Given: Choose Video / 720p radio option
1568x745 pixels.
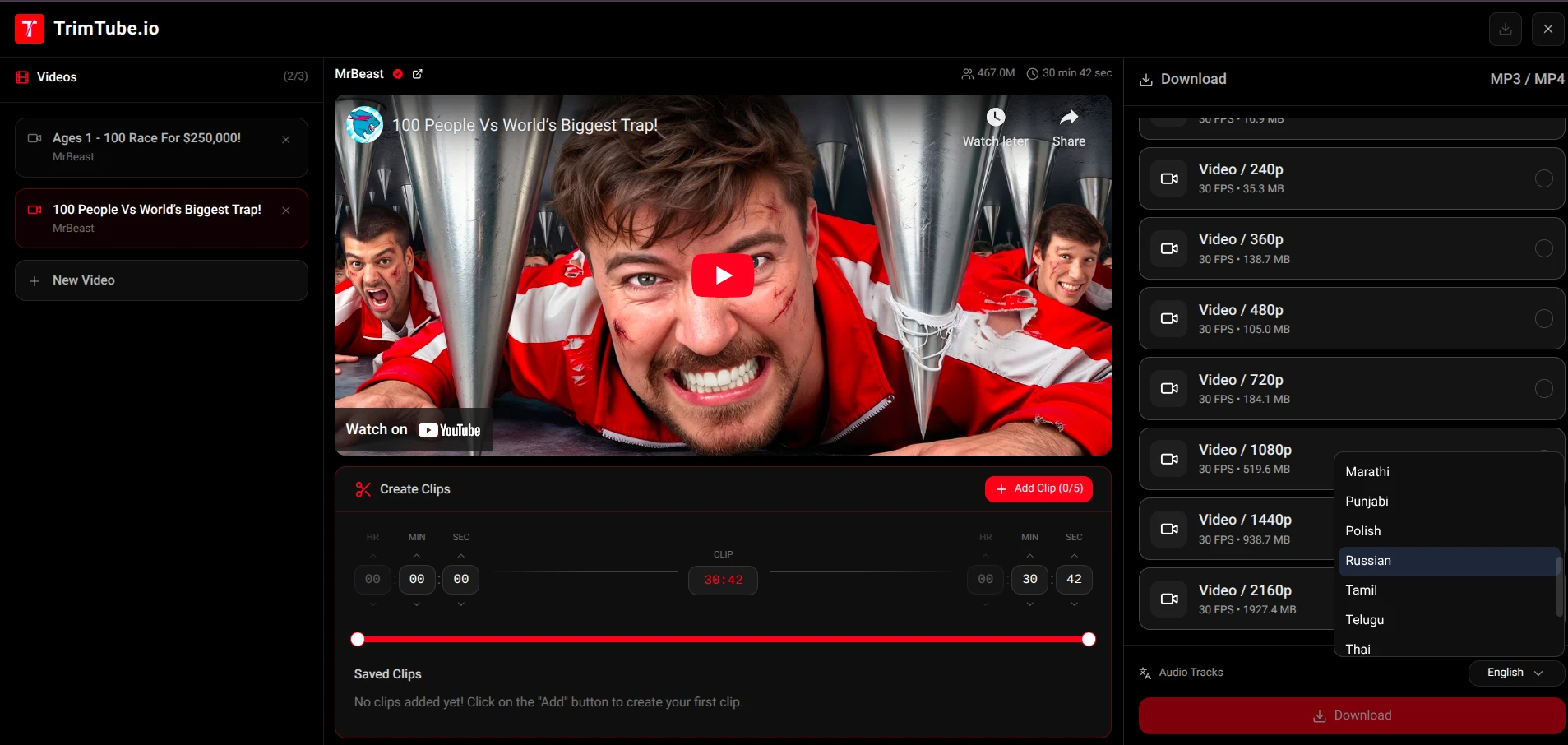Looking at the screenshot, I should pos(1543,388).
